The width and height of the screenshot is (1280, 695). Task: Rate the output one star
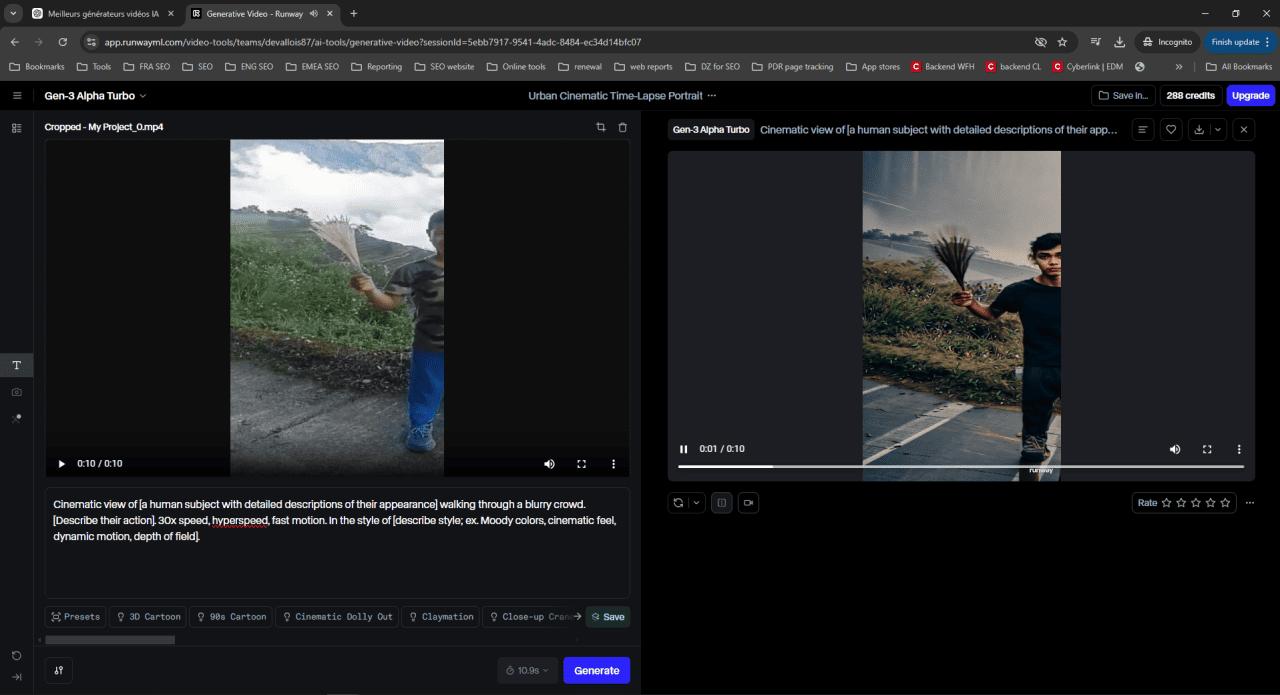pyautogui.click(x=1166, y=503)
